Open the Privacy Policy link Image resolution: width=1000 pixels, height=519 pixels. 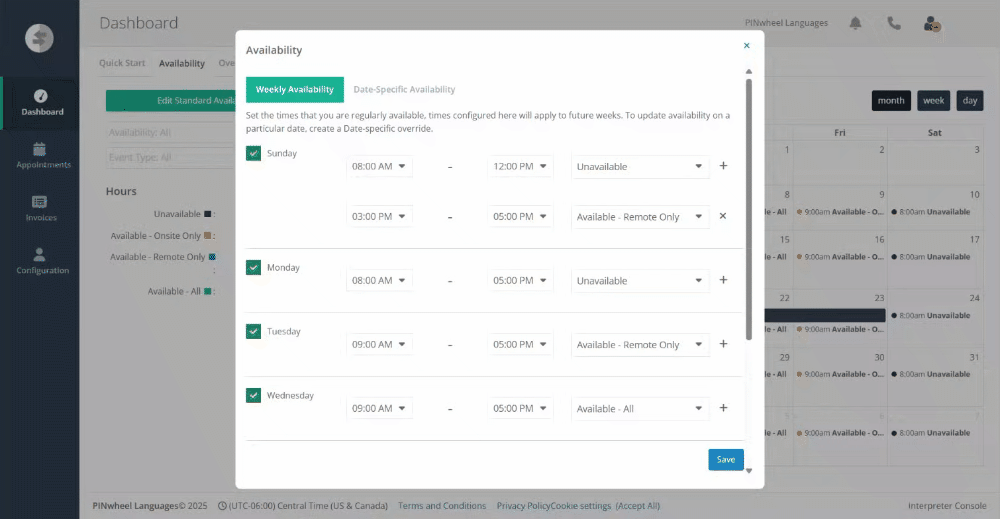(x=524, y=506)
